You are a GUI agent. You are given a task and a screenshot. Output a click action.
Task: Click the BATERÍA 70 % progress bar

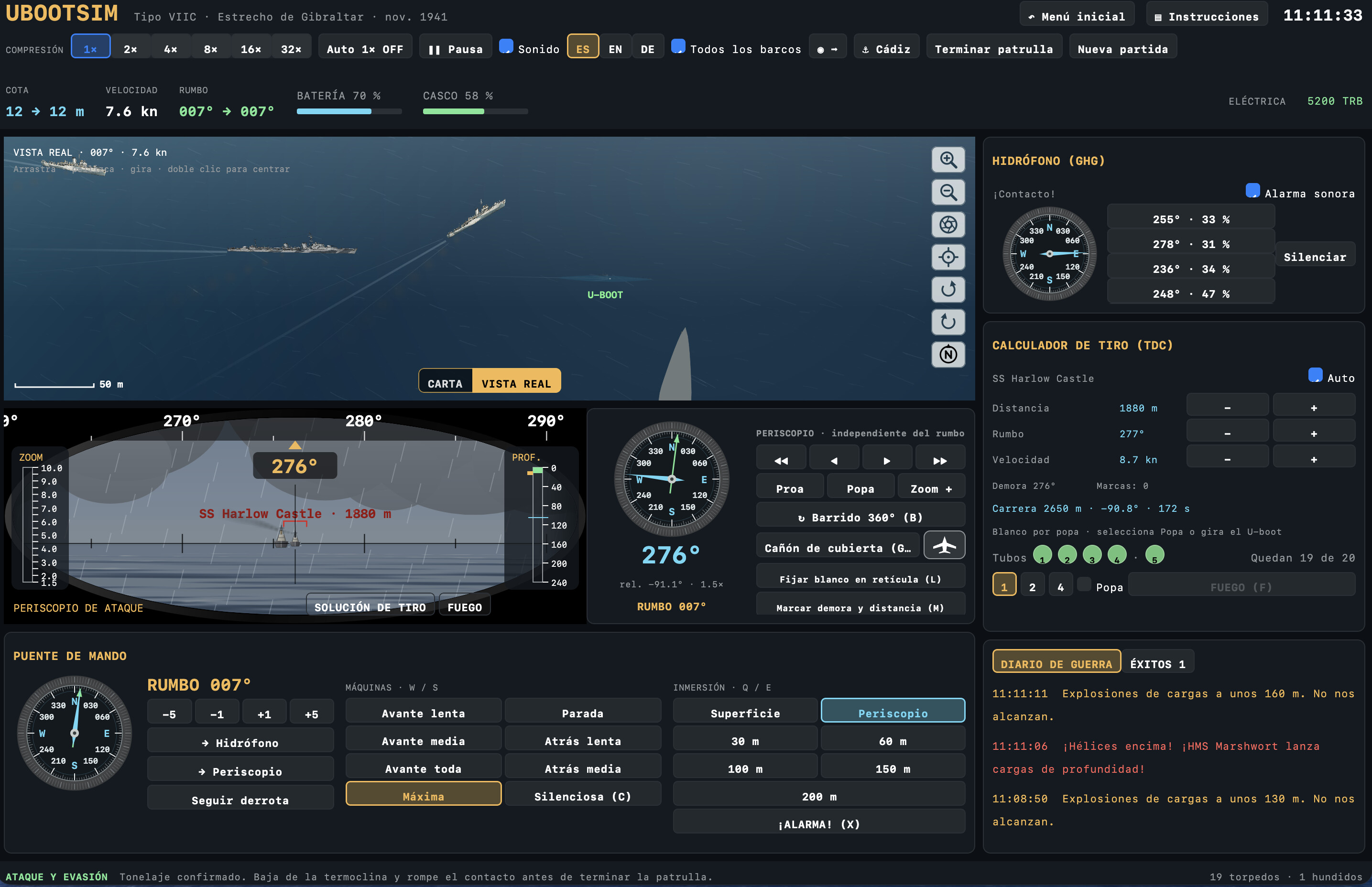point(349,112)
